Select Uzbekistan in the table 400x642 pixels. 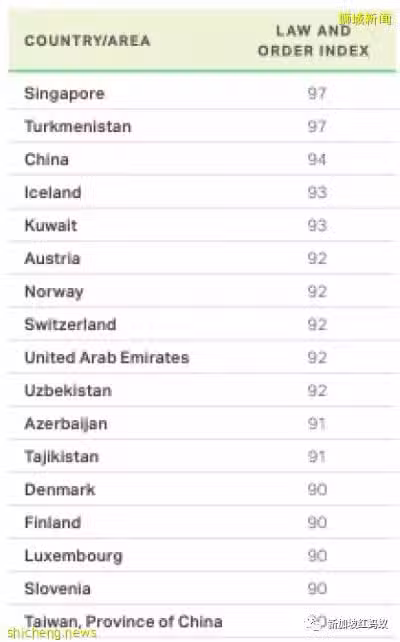click(68, 391)
